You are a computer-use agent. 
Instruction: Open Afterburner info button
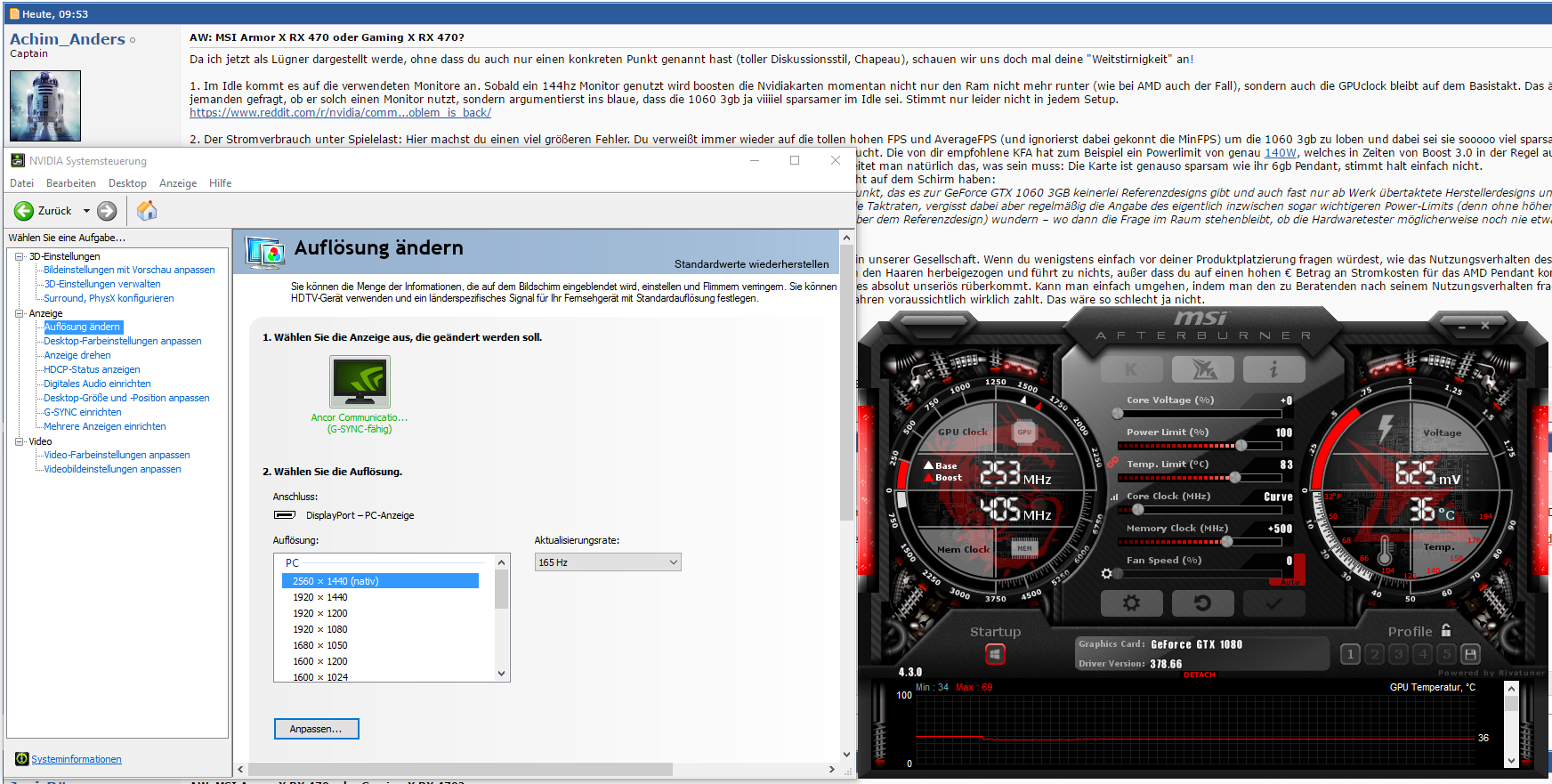[x=1273, y=368]
